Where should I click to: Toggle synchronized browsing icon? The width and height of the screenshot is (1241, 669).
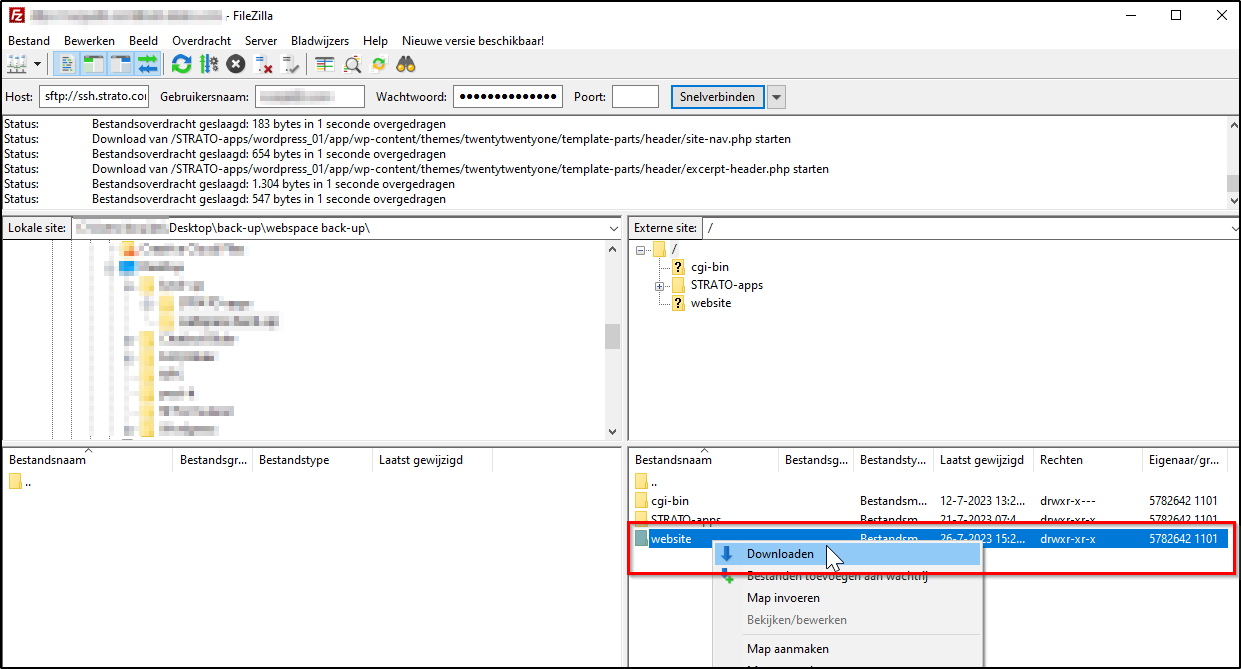tap(379, 64)
